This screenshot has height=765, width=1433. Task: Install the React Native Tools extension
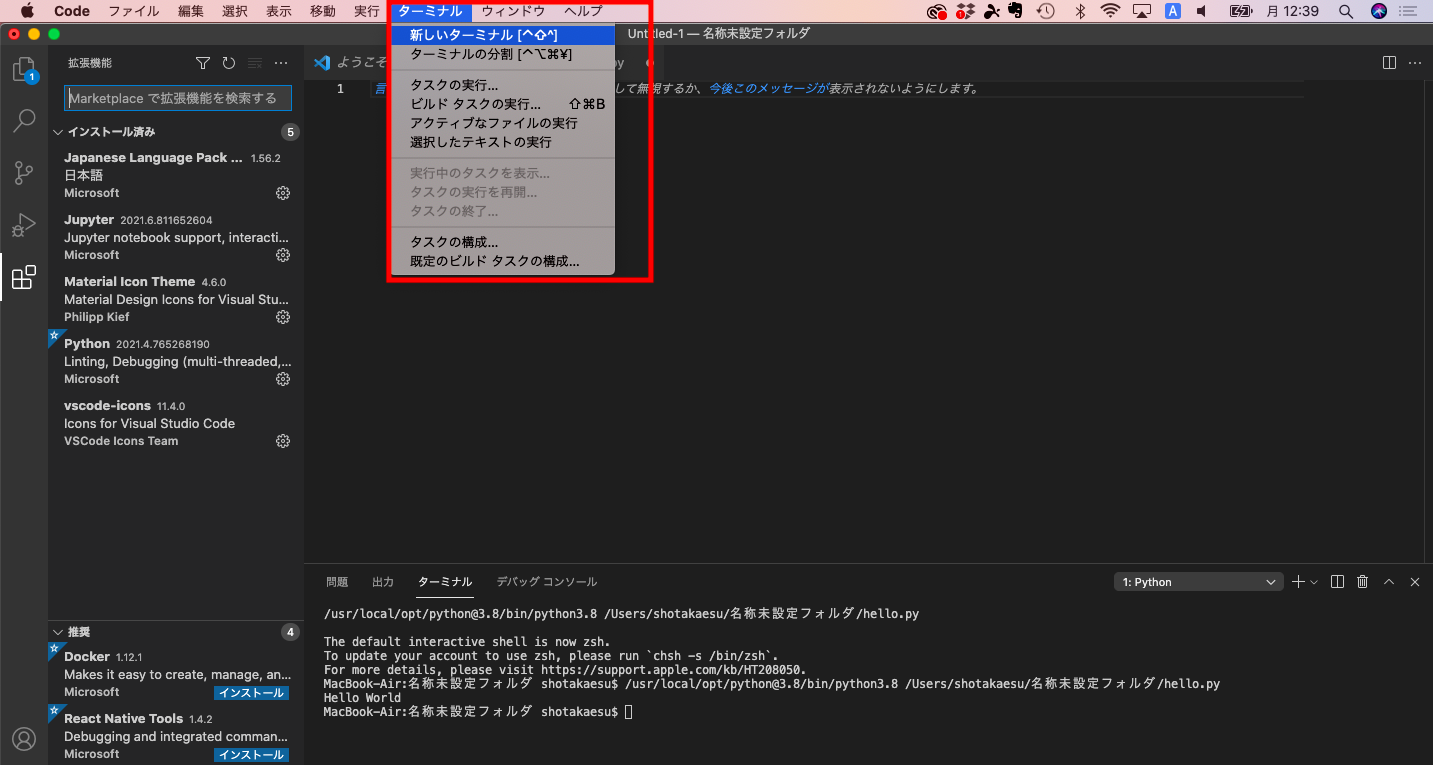click(x=252, y=755)
